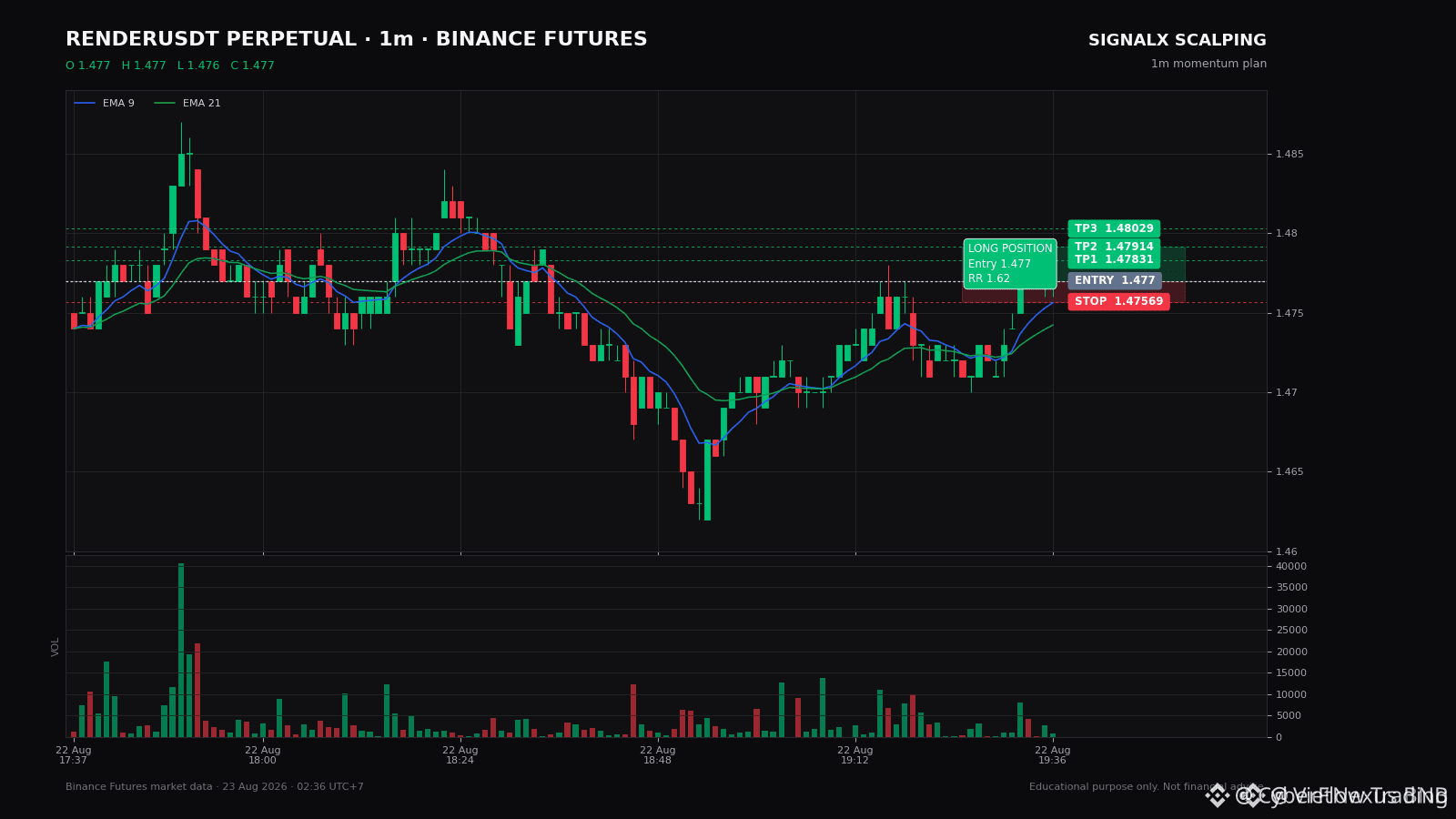Click the 10000 volume axis label
This screenshot has height=819, width=1456.
1291,695
